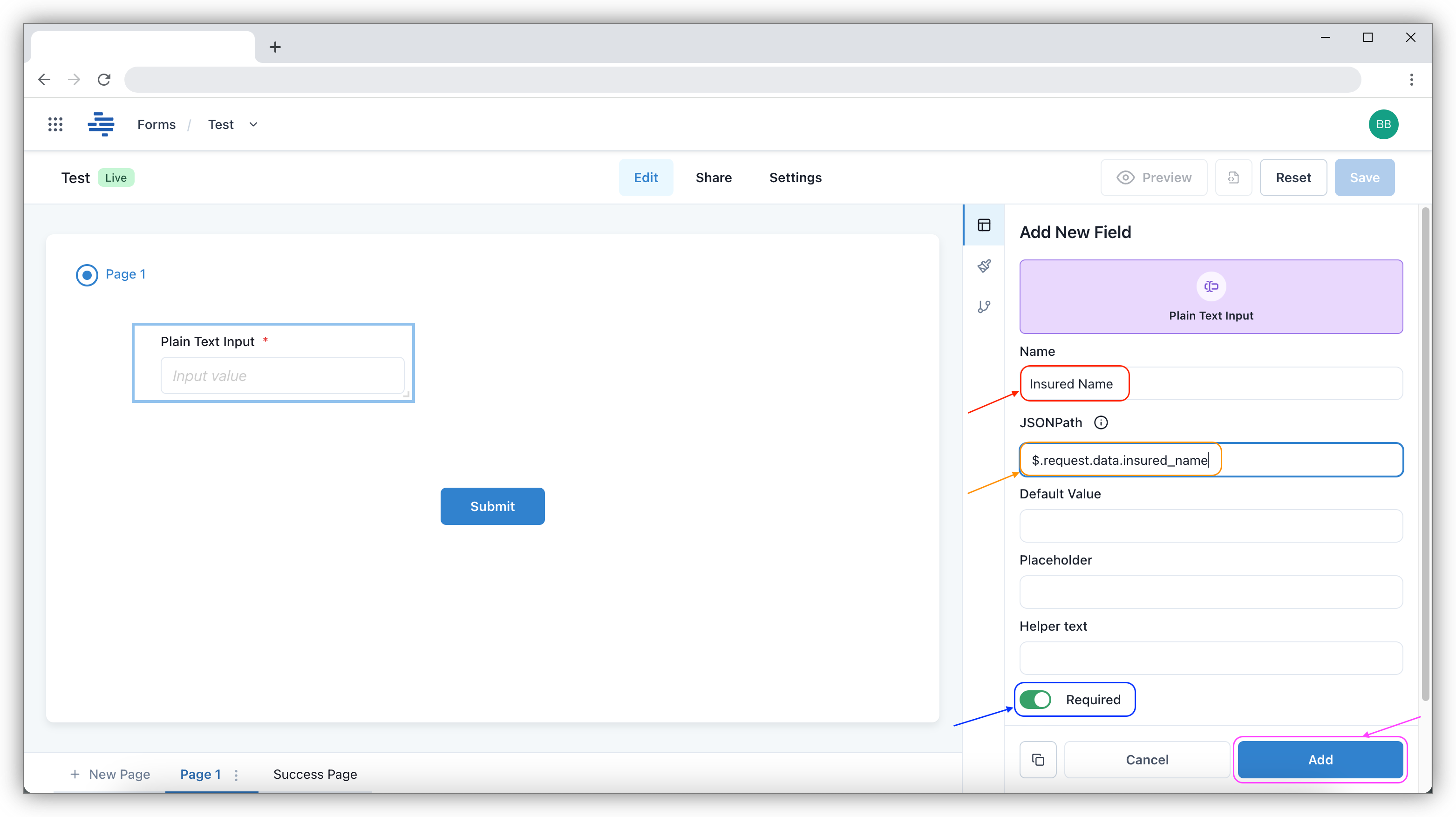Image resolution: width=1456 pixels, height=817 pixels.
Task: Open the BB user avatar
Action: click(x=1383, y=124)
